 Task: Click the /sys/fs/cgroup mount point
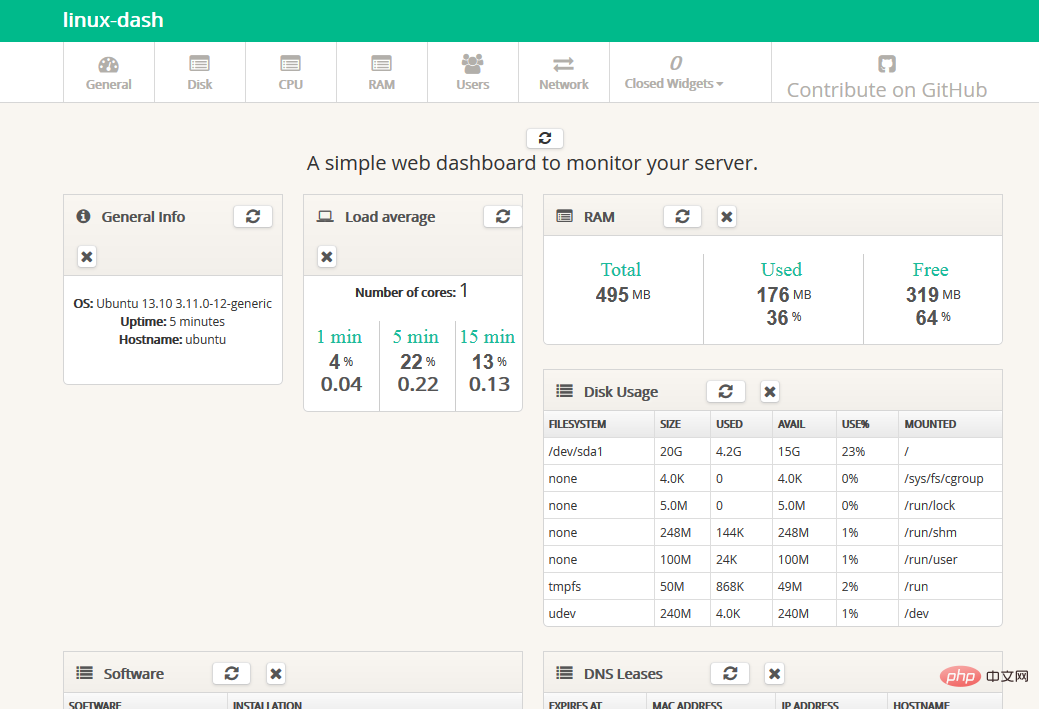944,478
